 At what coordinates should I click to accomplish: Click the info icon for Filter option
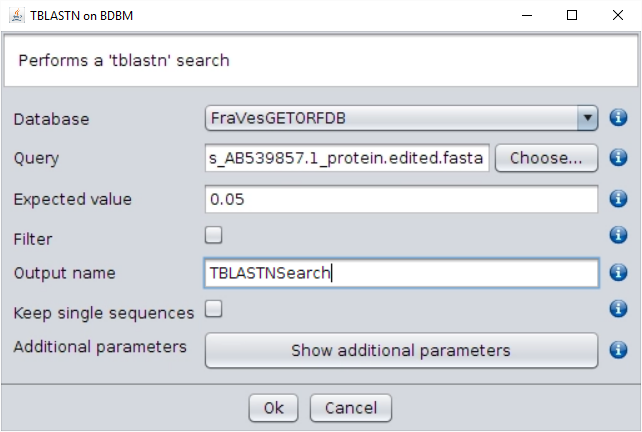point(618,236)
